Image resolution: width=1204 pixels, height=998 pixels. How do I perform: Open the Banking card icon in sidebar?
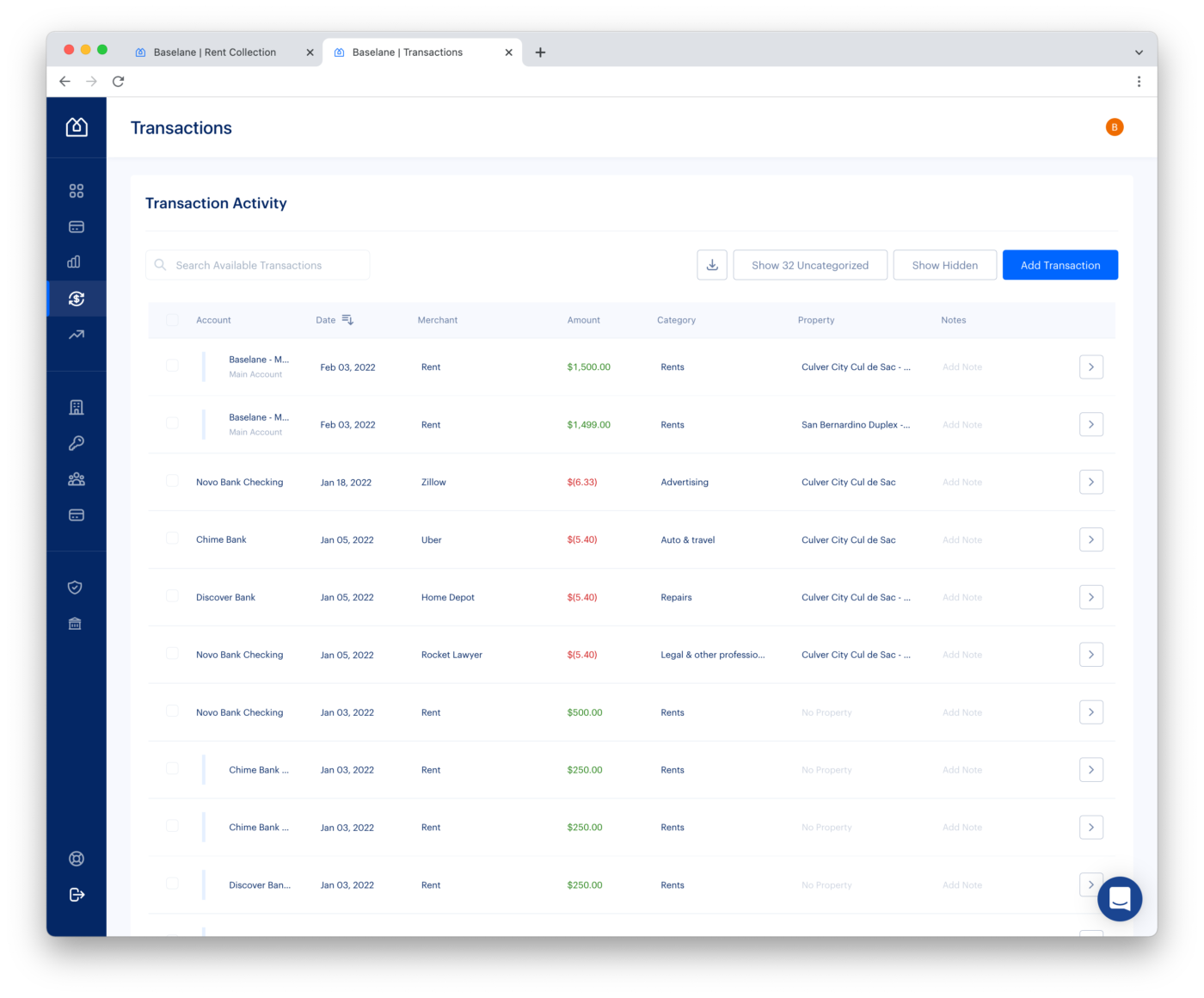coord(76,226)
